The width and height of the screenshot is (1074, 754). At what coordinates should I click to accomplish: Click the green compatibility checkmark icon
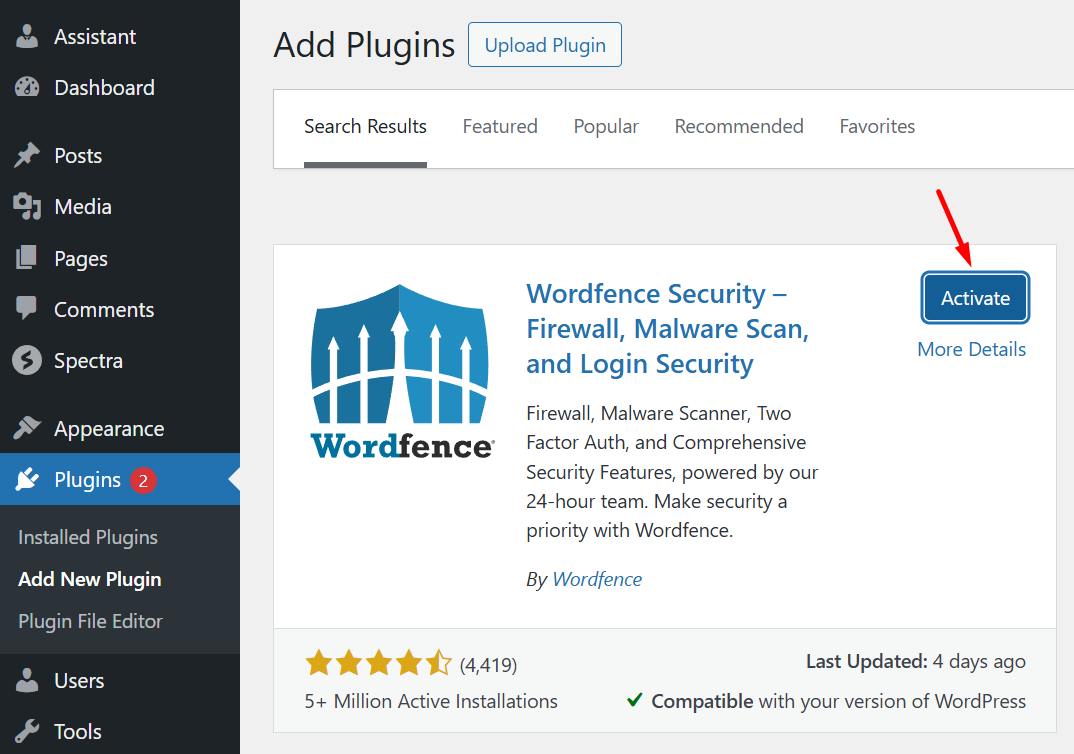tap(635, 700)
